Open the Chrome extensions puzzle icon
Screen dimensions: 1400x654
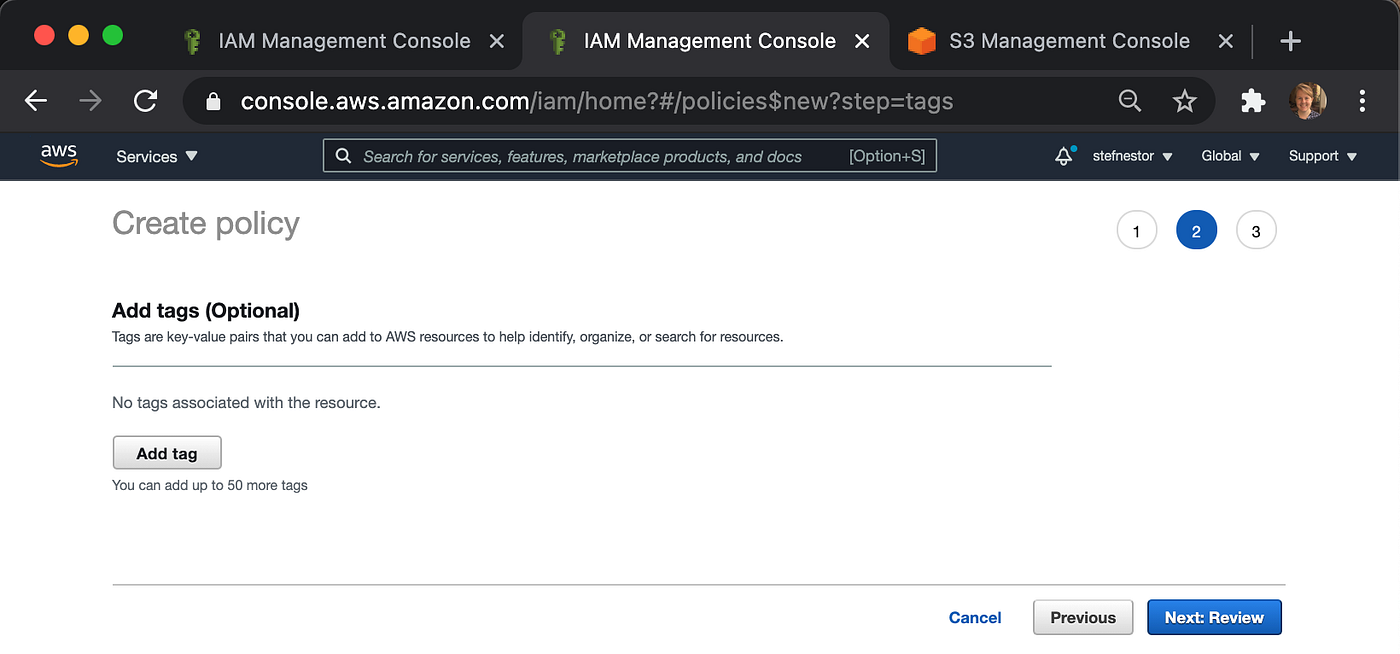coord(1252,100)
